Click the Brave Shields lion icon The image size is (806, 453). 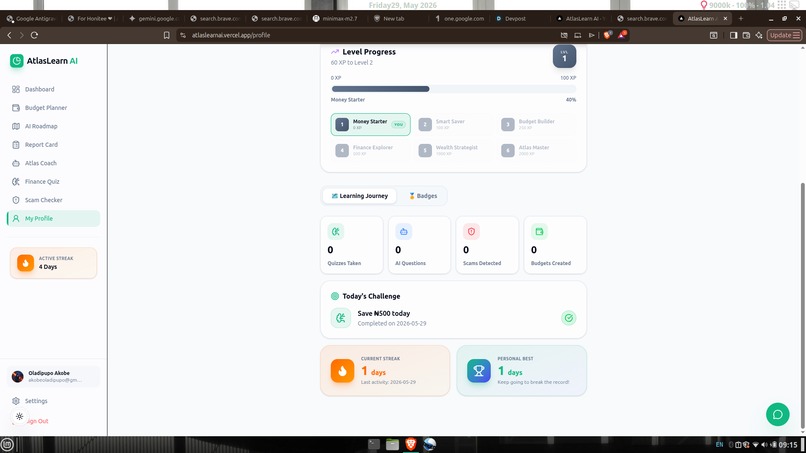click(608, 35)
